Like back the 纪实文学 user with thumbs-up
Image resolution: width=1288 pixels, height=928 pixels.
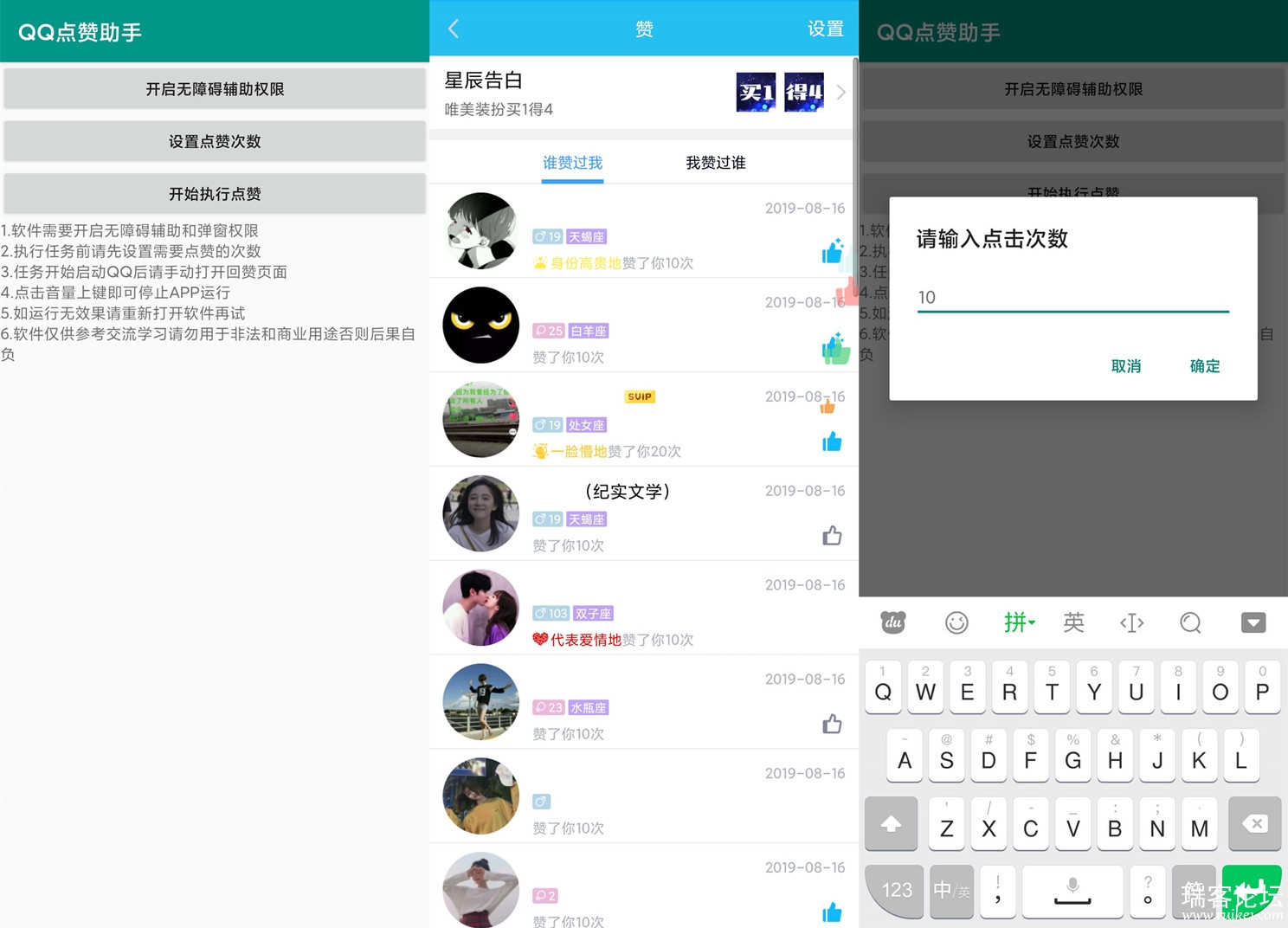[x=832, y=536]
